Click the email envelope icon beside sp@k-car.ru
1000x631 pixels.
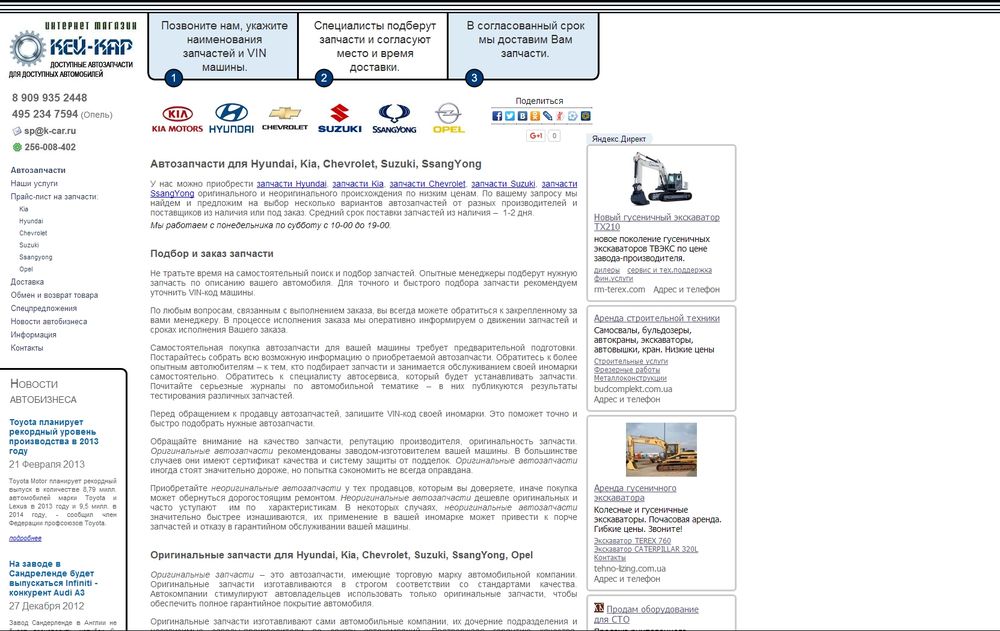point(17,131)
